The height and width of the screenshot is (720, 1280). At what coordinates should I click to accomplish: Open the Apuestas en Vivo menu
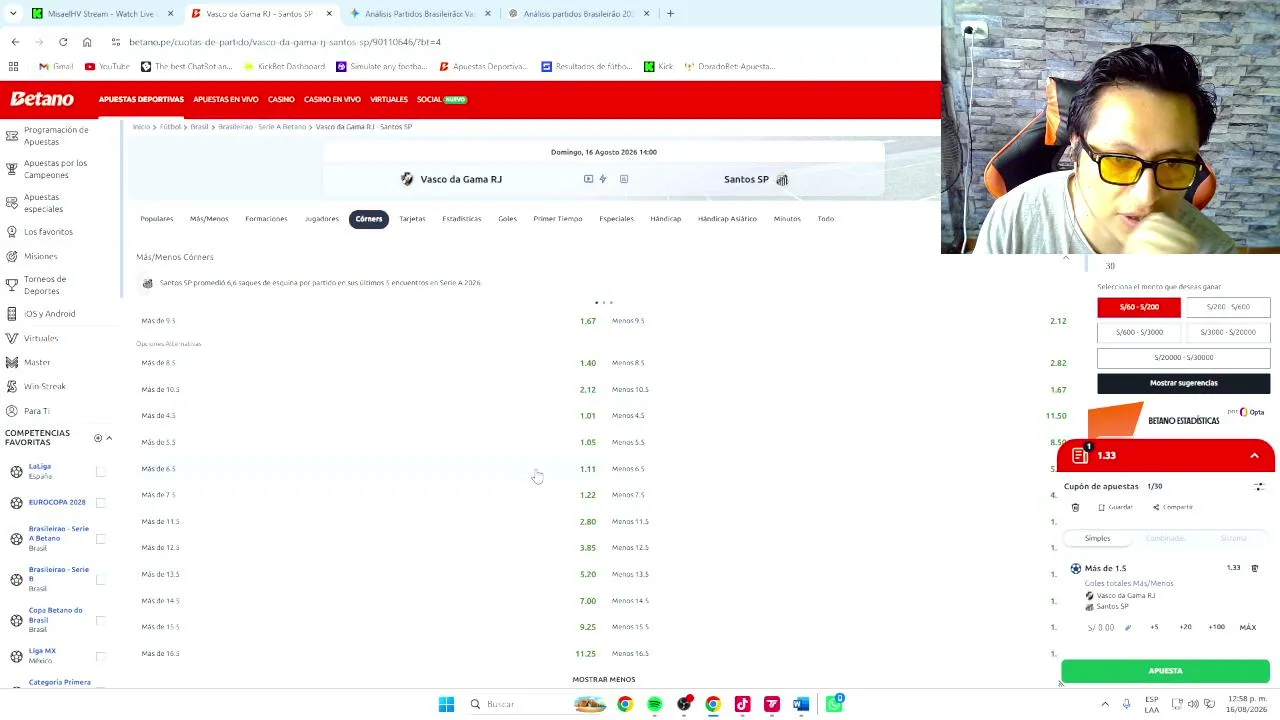coord(225,99)
